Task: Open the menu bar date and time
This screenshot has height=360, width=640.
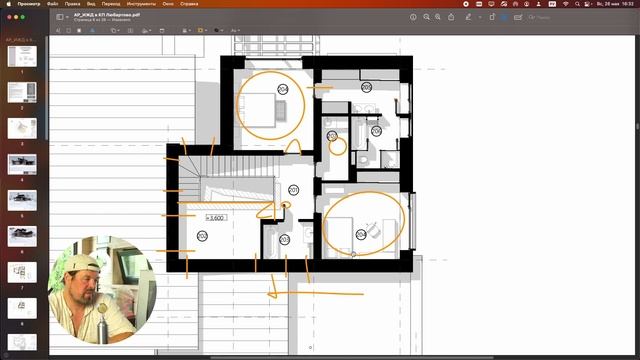Action: pyautogui.click(x=615, y=4)
